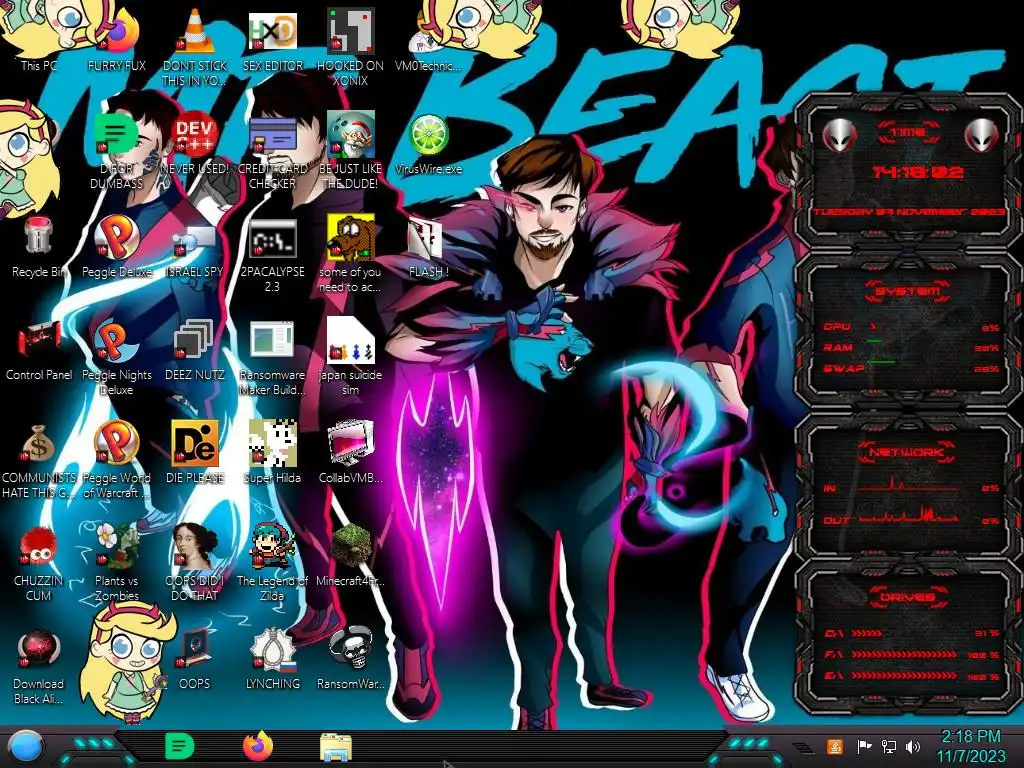Select the FURRY FUX Firefox shortcut
The image size is (1024, 768).
tap(117, 39)
